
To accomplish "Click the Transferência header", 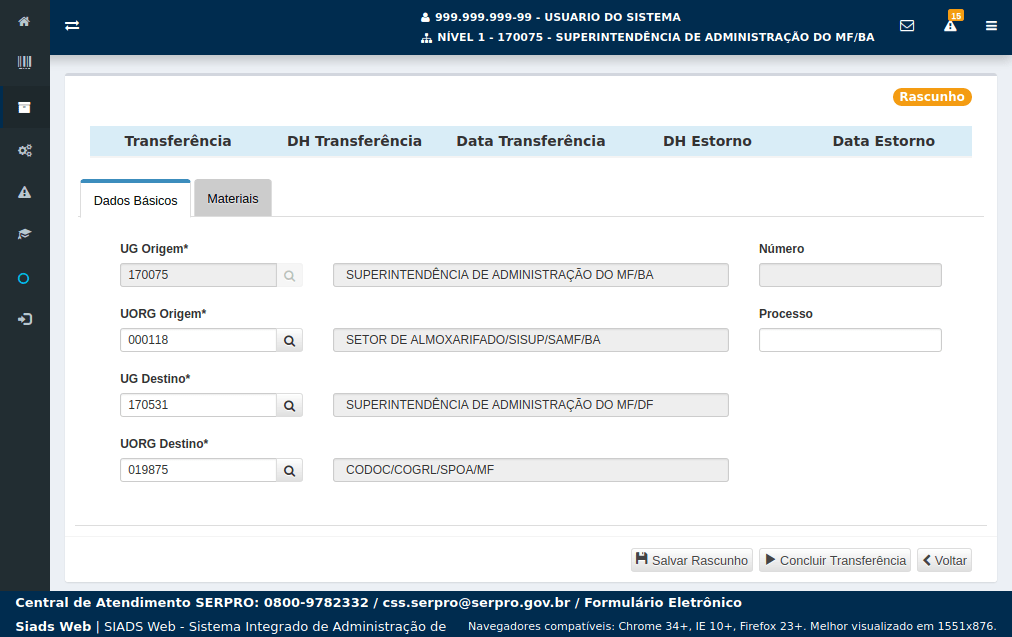I will click(x=177, y=141).
